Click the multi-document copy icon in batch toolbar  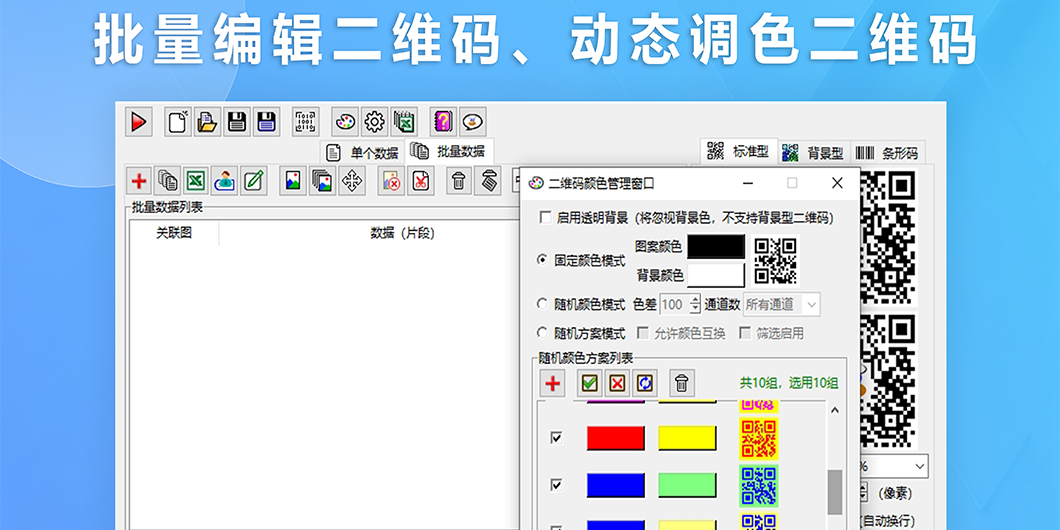click(x=168, y=180)
